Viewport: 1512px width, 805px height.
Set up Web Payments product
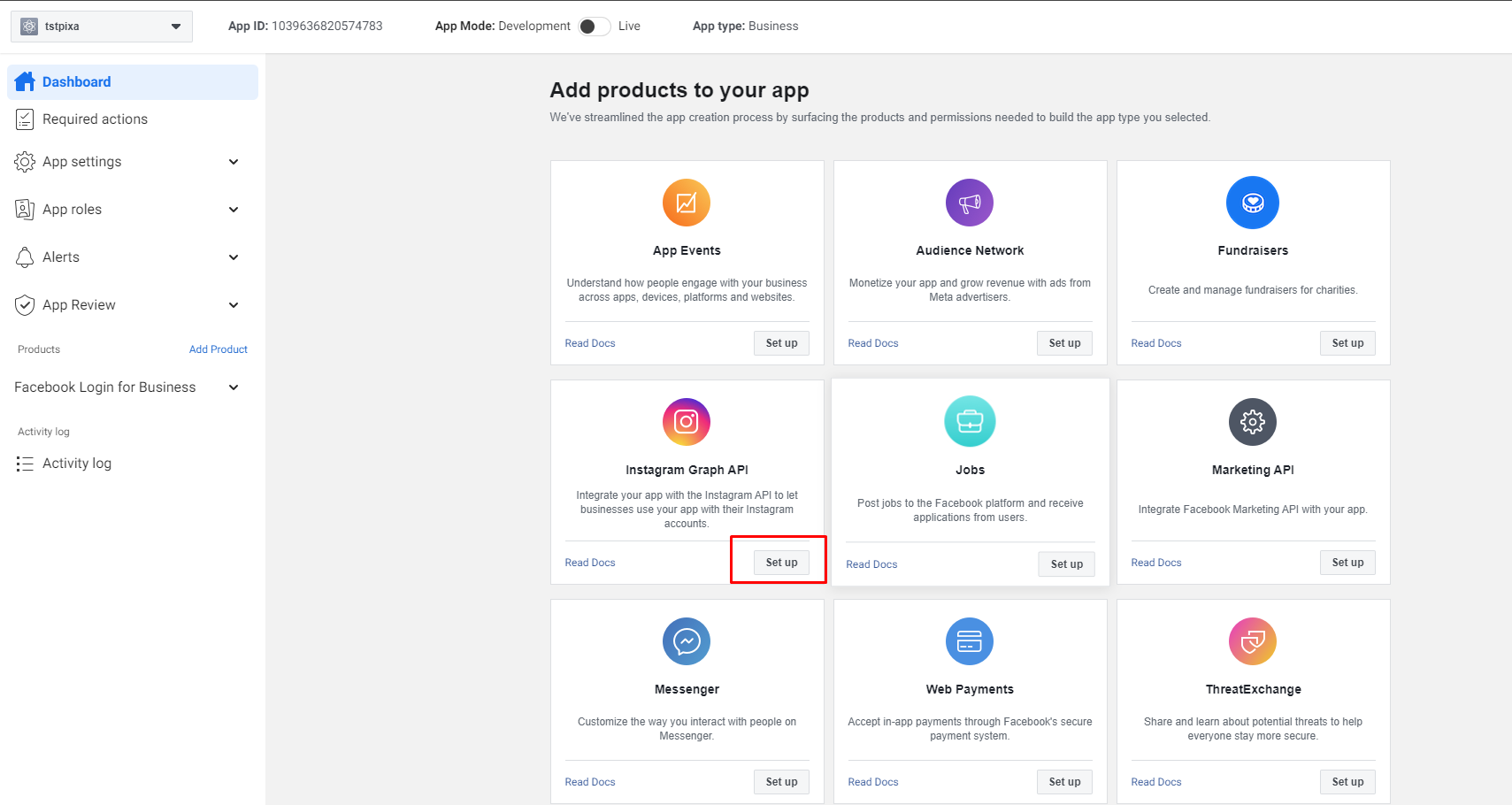(x=1064, y=782)
